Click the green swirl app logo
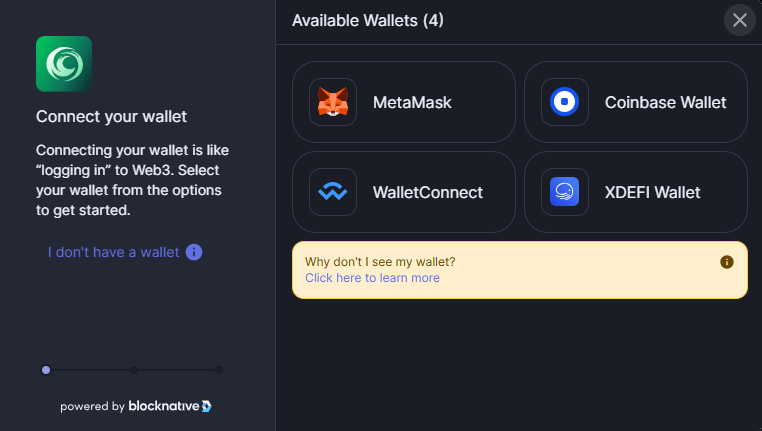762x431 pixels. tap(64, 64)
